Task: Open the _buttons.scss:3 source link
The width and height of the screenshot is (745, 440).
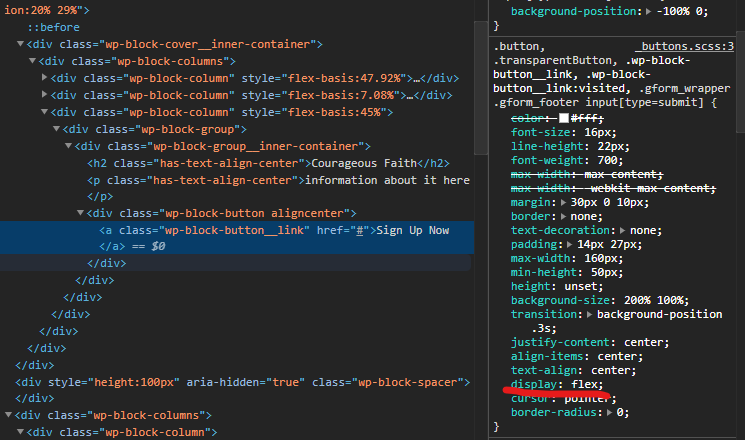Action: pos(684,46)
